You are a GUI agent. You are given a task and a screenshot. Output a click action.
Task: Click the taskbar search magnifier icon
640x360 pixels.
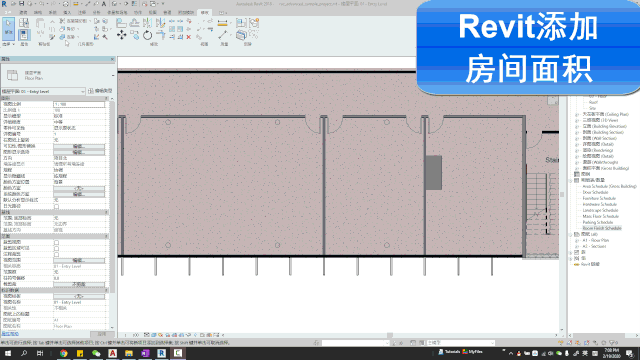[24, 353]
